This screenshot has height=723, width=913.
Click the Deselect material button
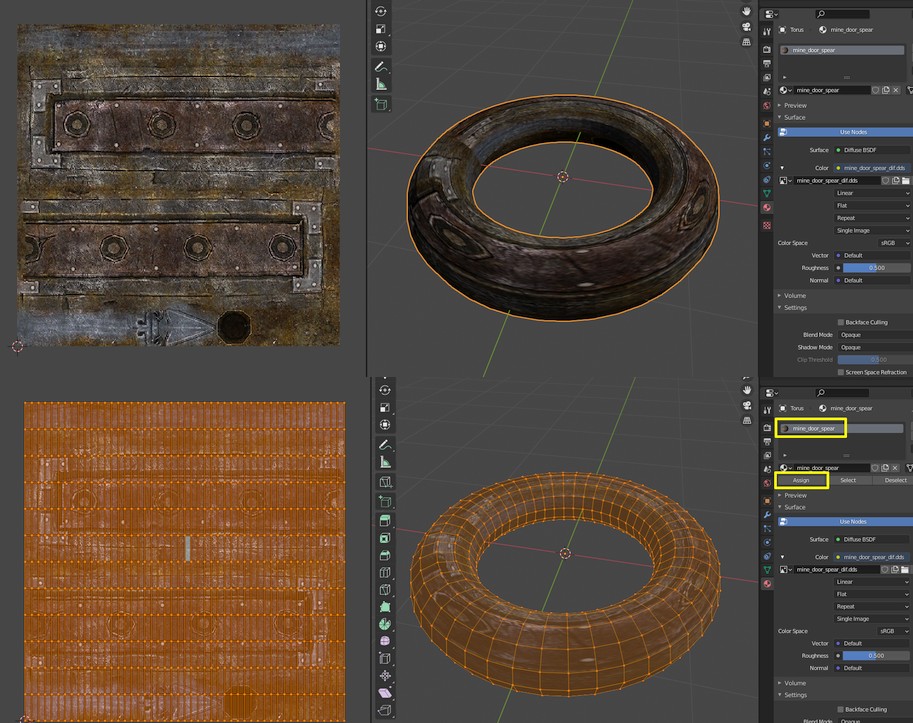click(x=894, y=480)
